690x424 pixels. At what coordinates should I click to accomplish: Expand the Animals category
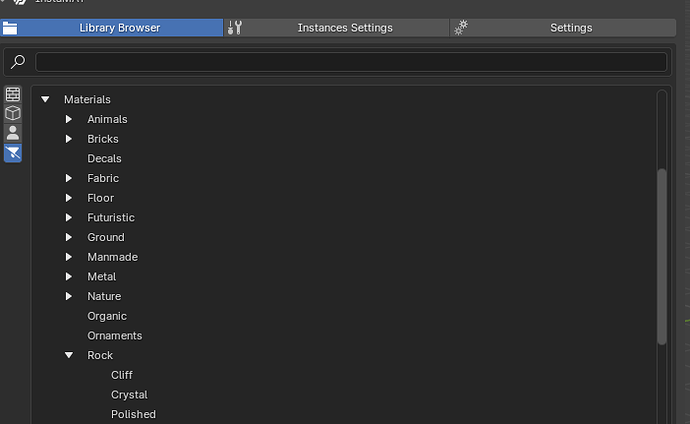pos(69,119)
